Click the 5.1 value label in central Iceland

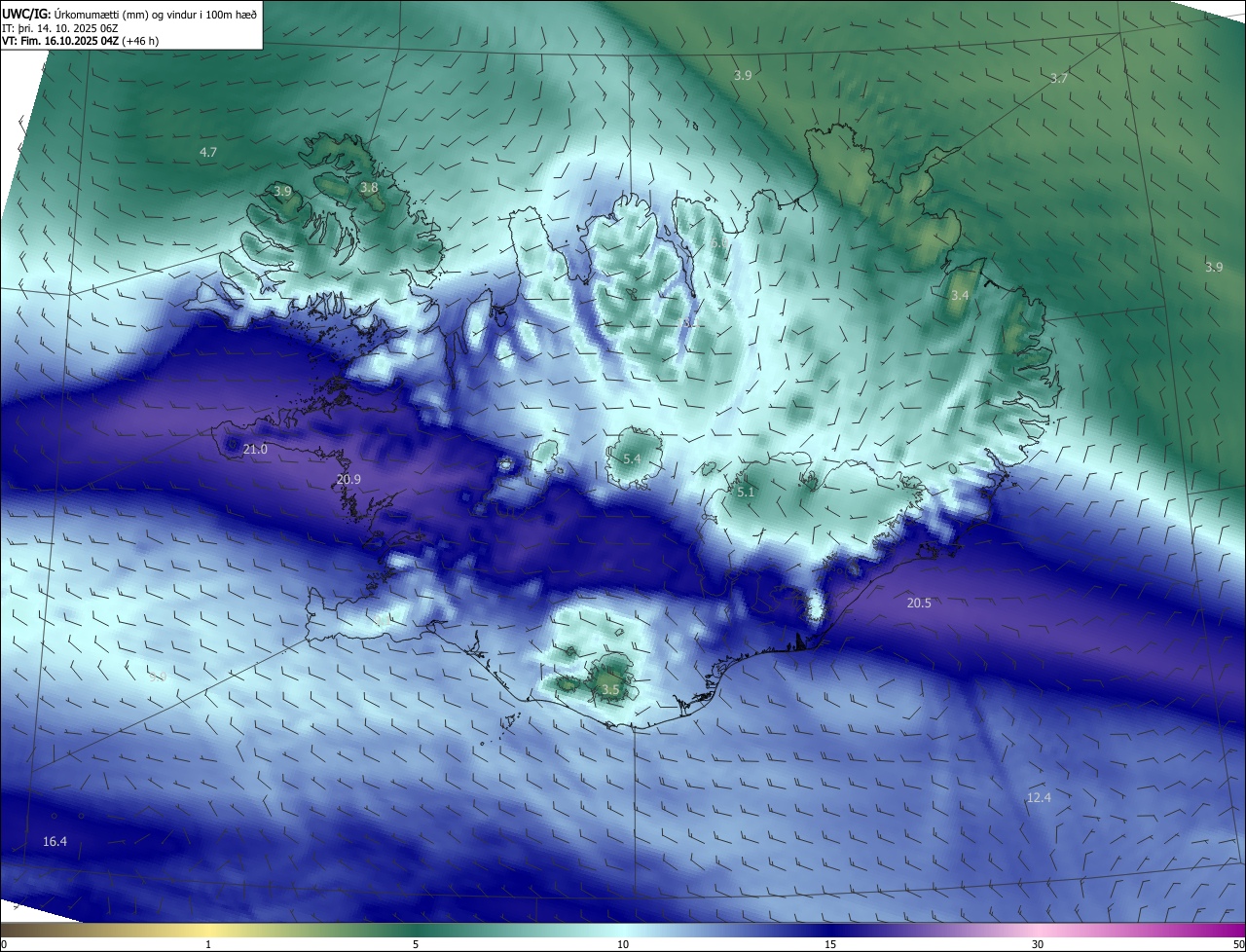coord(746,493)
